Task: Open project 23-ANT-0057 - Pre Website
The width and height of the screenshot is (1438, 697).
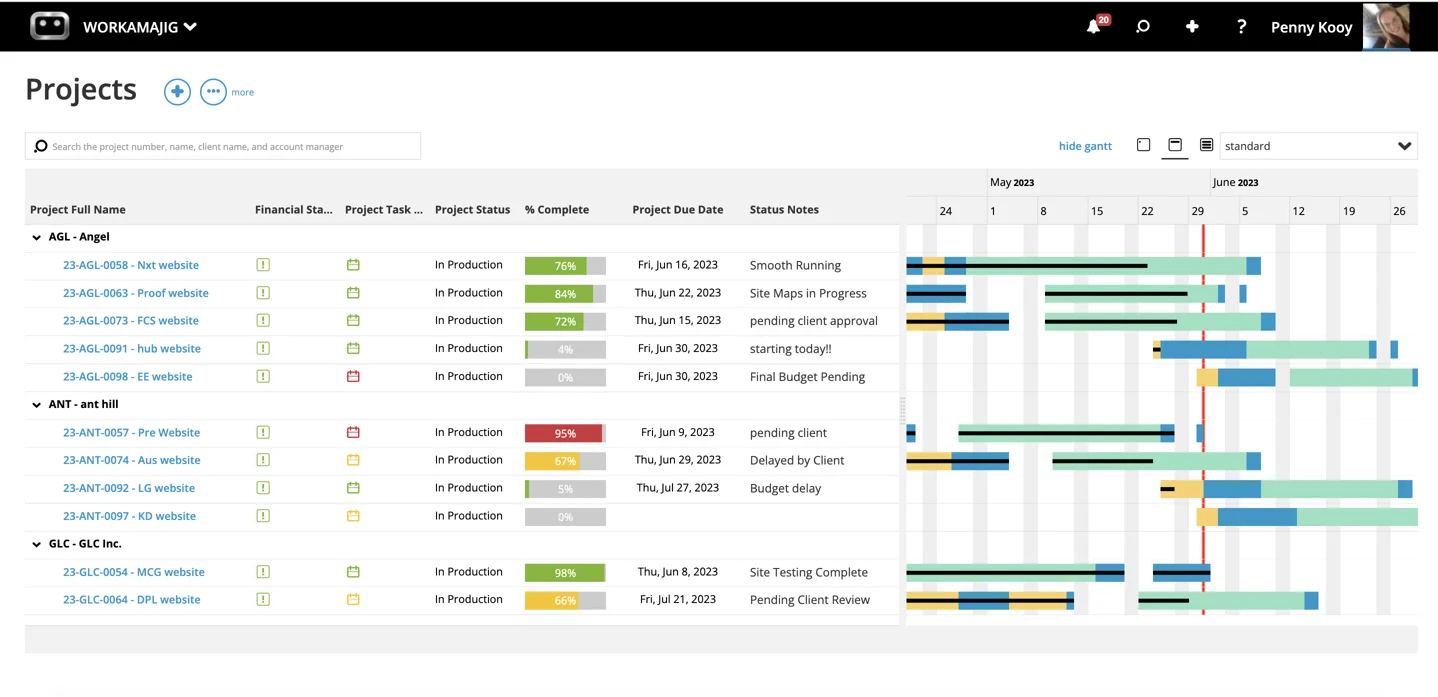Action: click(x=131, y=433)
